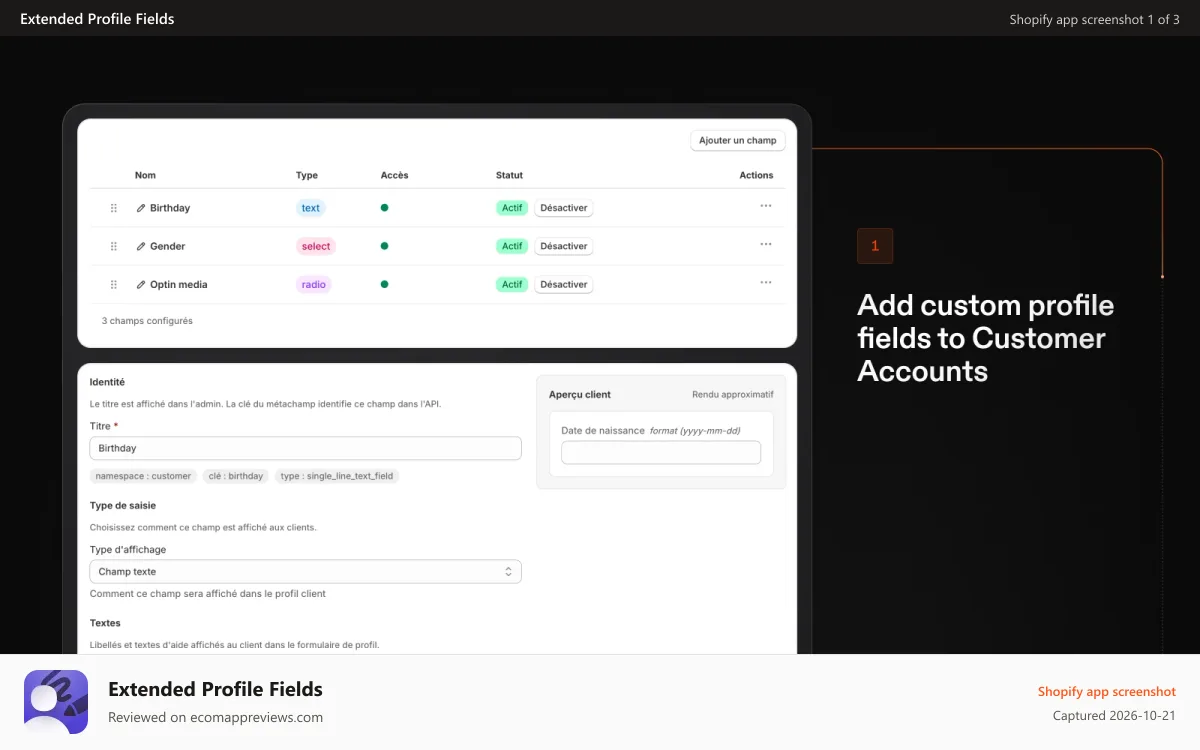Click the green access dot for Gender

pos(384,246)
